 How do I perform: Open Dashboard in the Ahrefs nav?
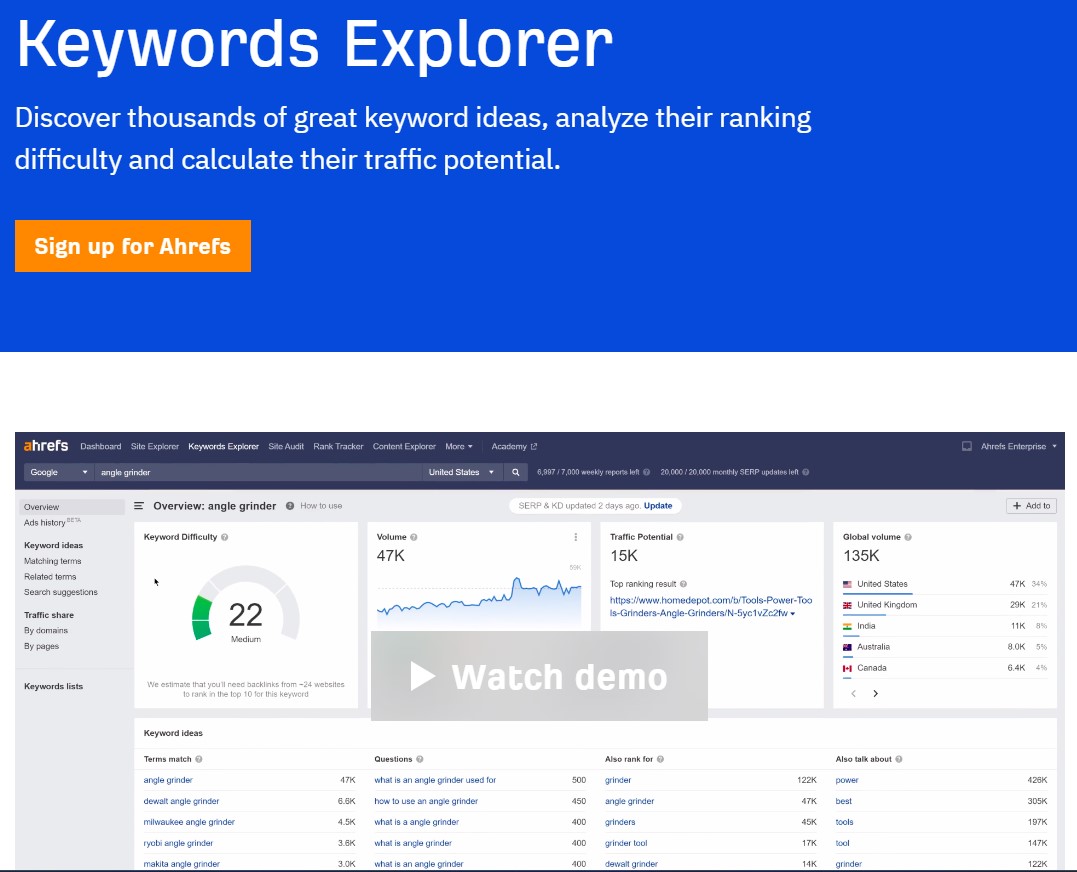(x=100, y=446)
